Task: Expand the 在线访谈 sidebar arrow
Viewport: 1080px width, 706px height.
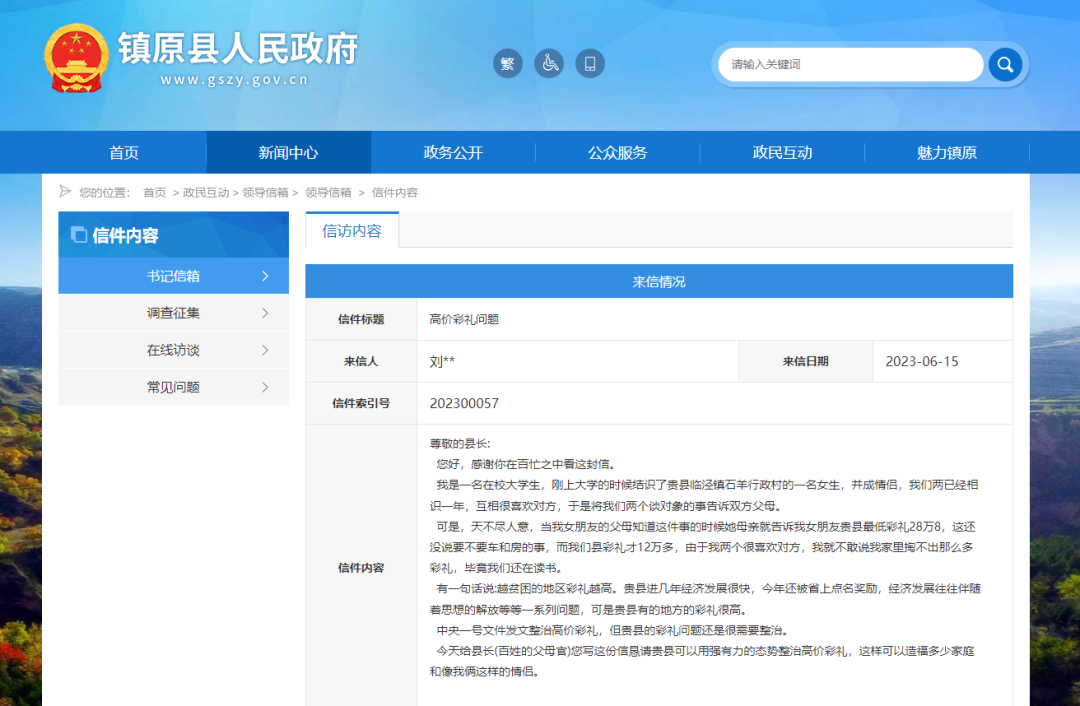Action: [x=265, y=350]
